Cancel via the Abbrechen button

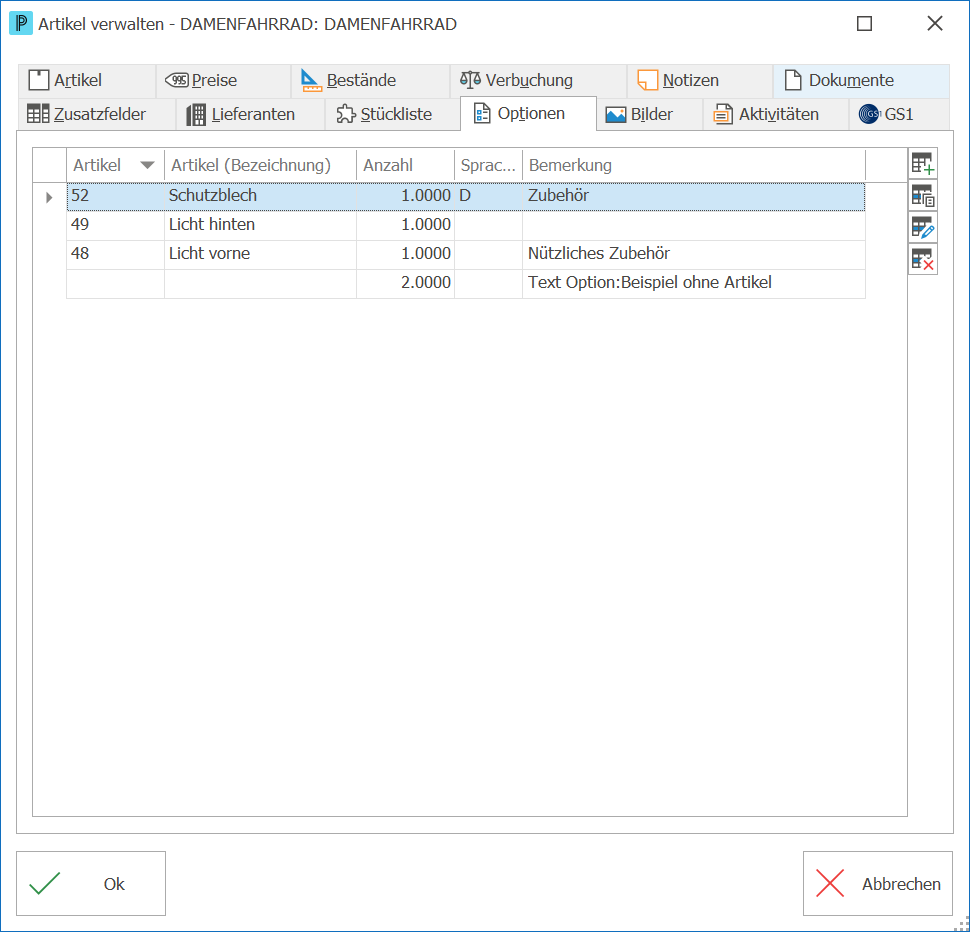coord(877,883)
